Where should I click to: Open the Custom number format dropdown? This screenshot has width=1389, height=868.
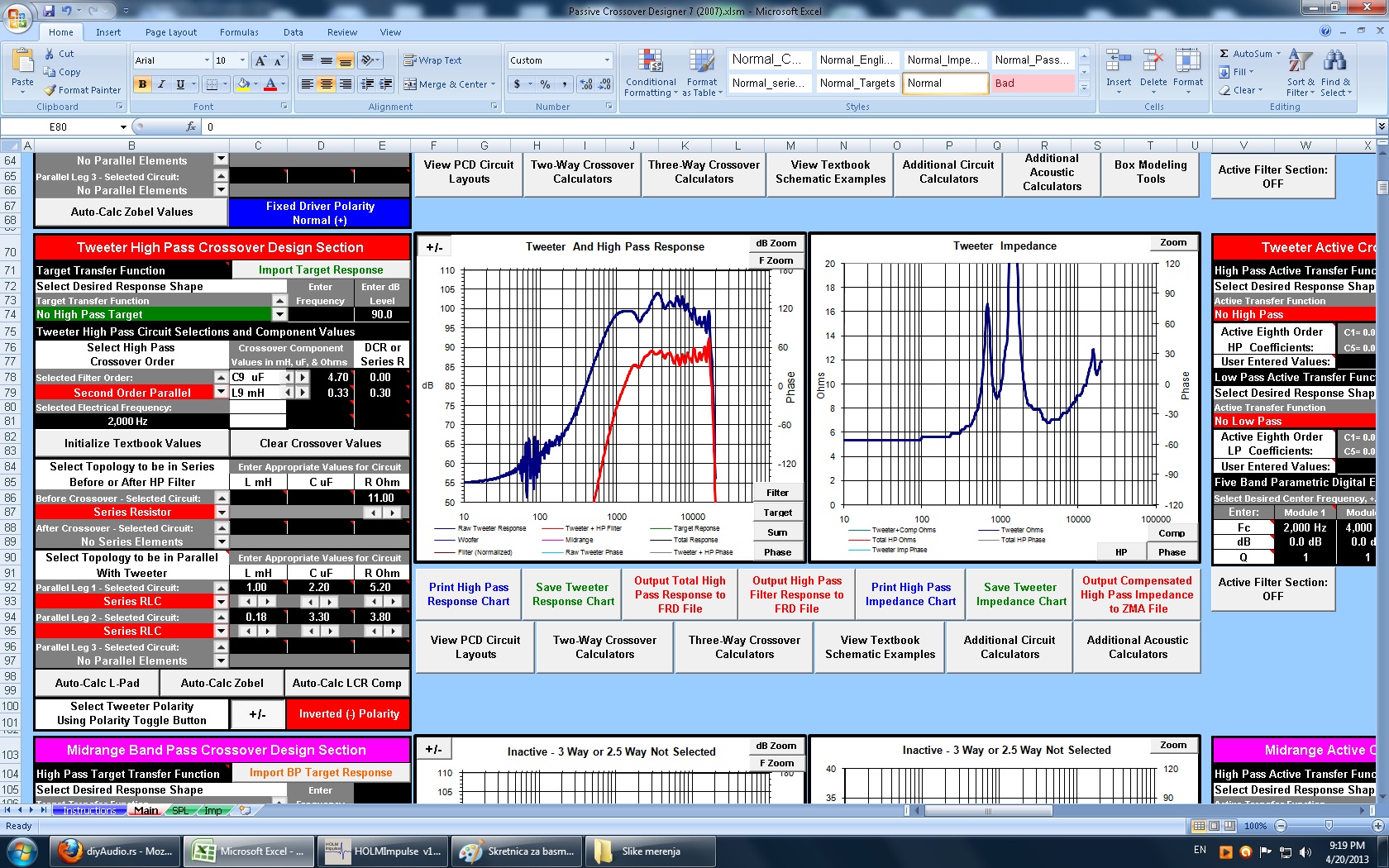[607, 60]
